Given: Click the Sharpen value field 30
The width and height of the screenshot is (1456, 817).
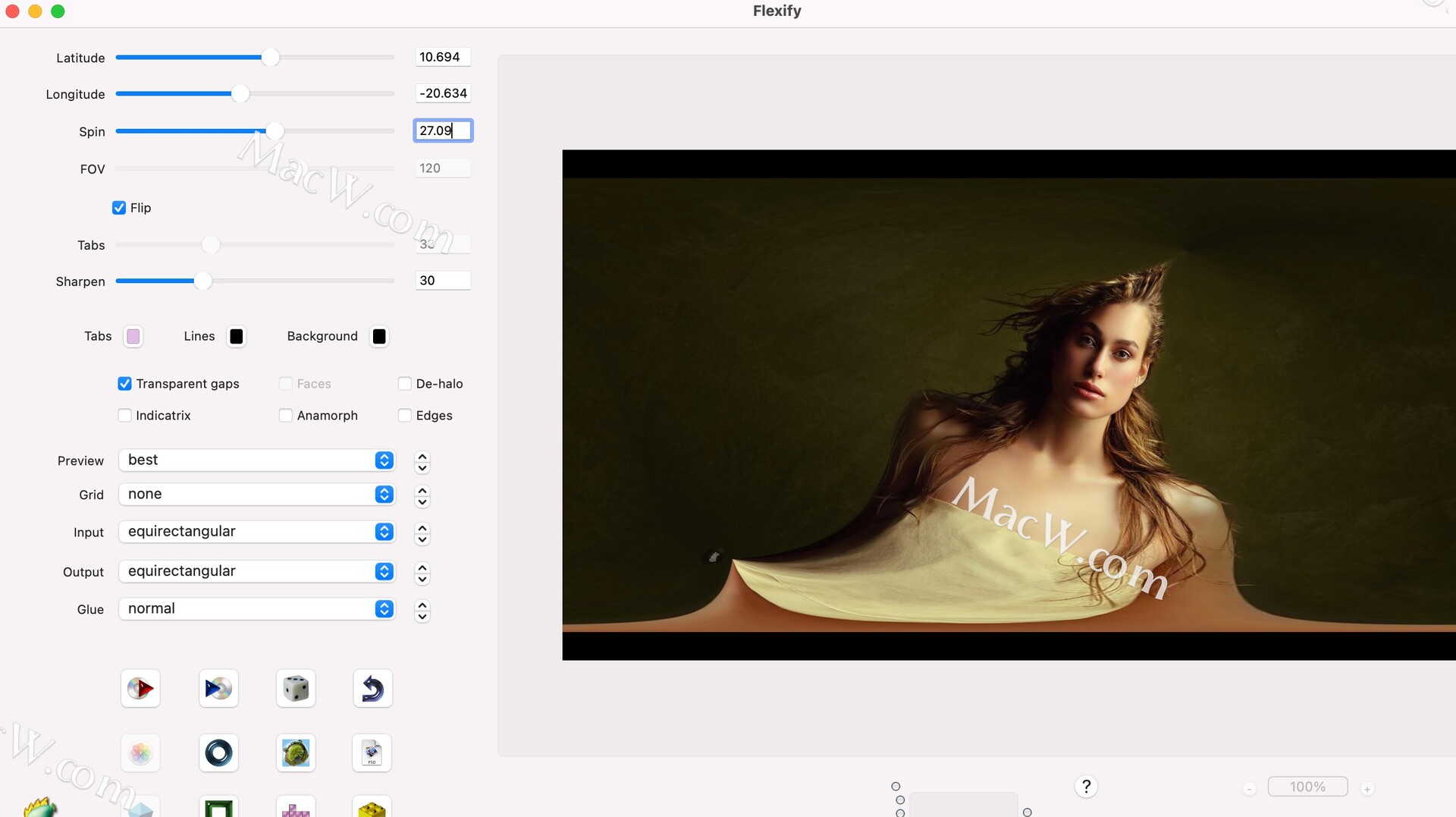Looking at the screenshot, I should [x=443, y=281].
